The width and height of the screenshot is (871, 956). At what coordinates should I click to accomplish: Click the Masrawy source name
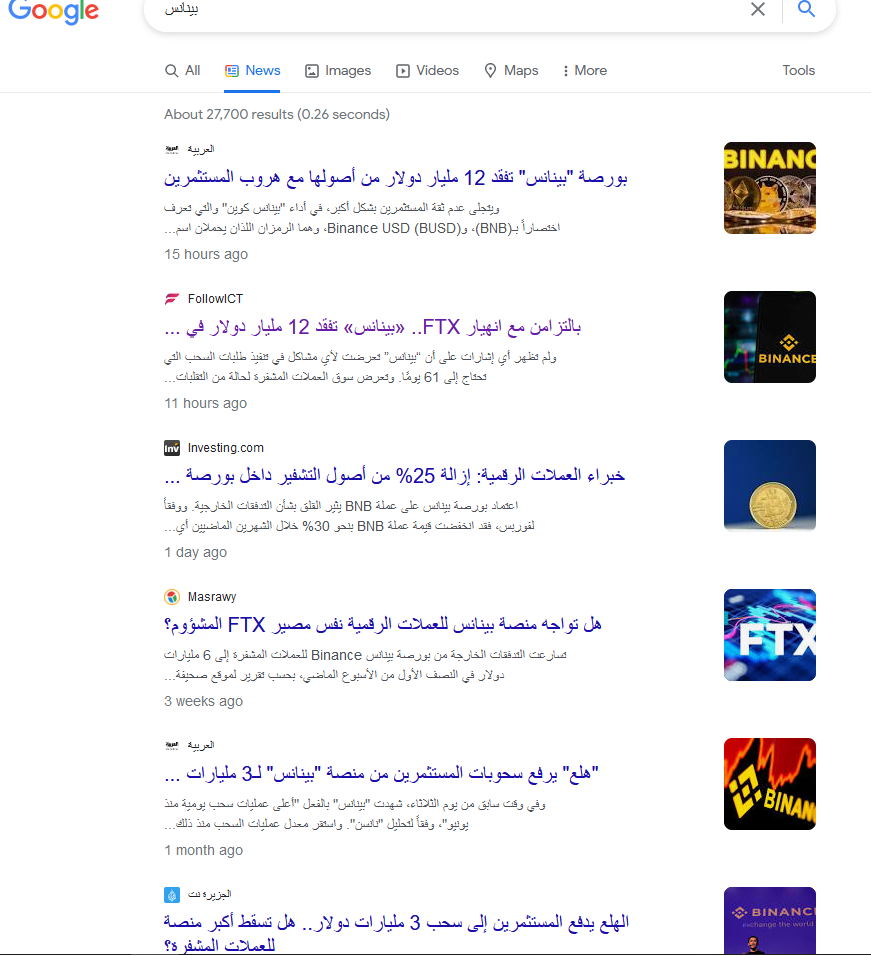coord(212,597)
